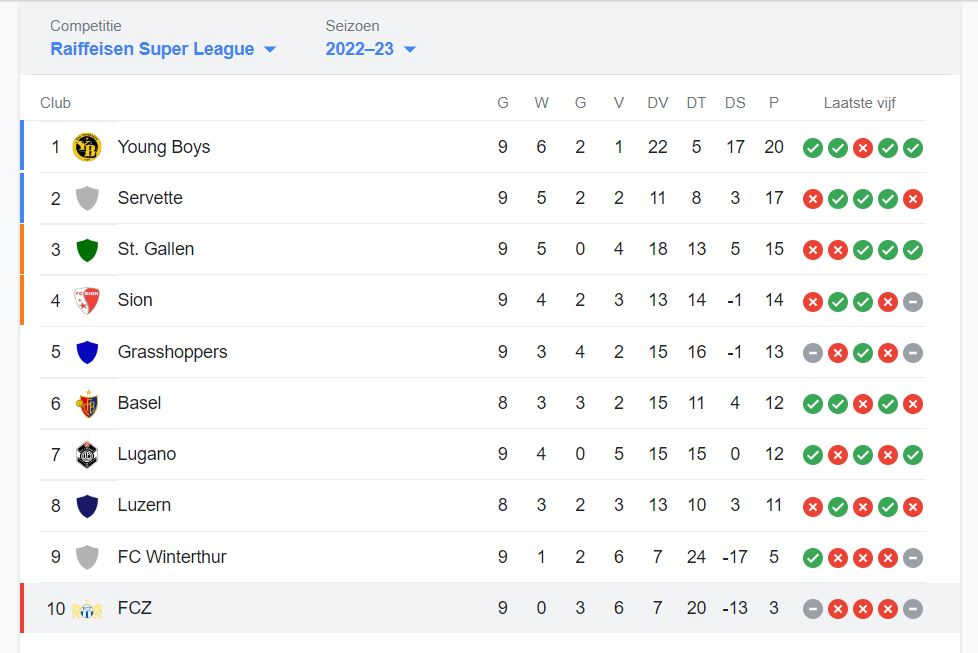This screenshot has height=653, width=978.
Task: Click the Laatste vijf column header
Action: tap(859, 103)
